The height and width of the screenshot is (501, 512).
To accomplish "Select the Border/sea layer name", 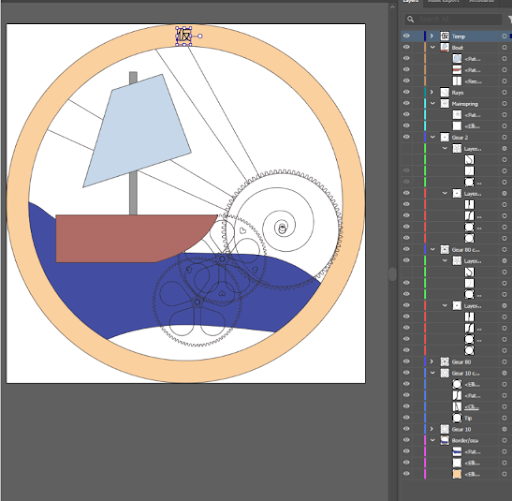I will tap(465, 441).
